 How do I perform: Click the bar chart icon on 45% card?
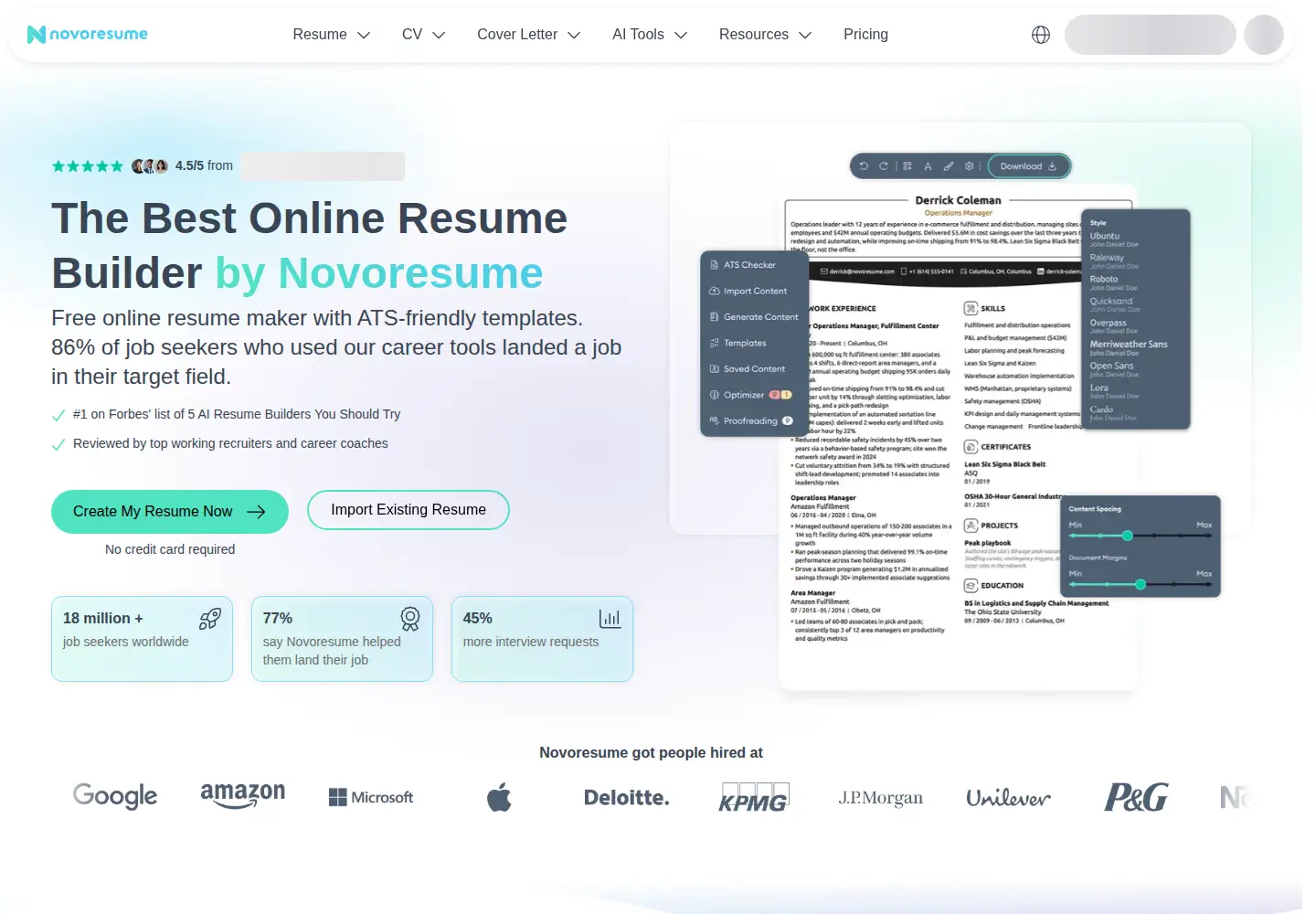610,619
